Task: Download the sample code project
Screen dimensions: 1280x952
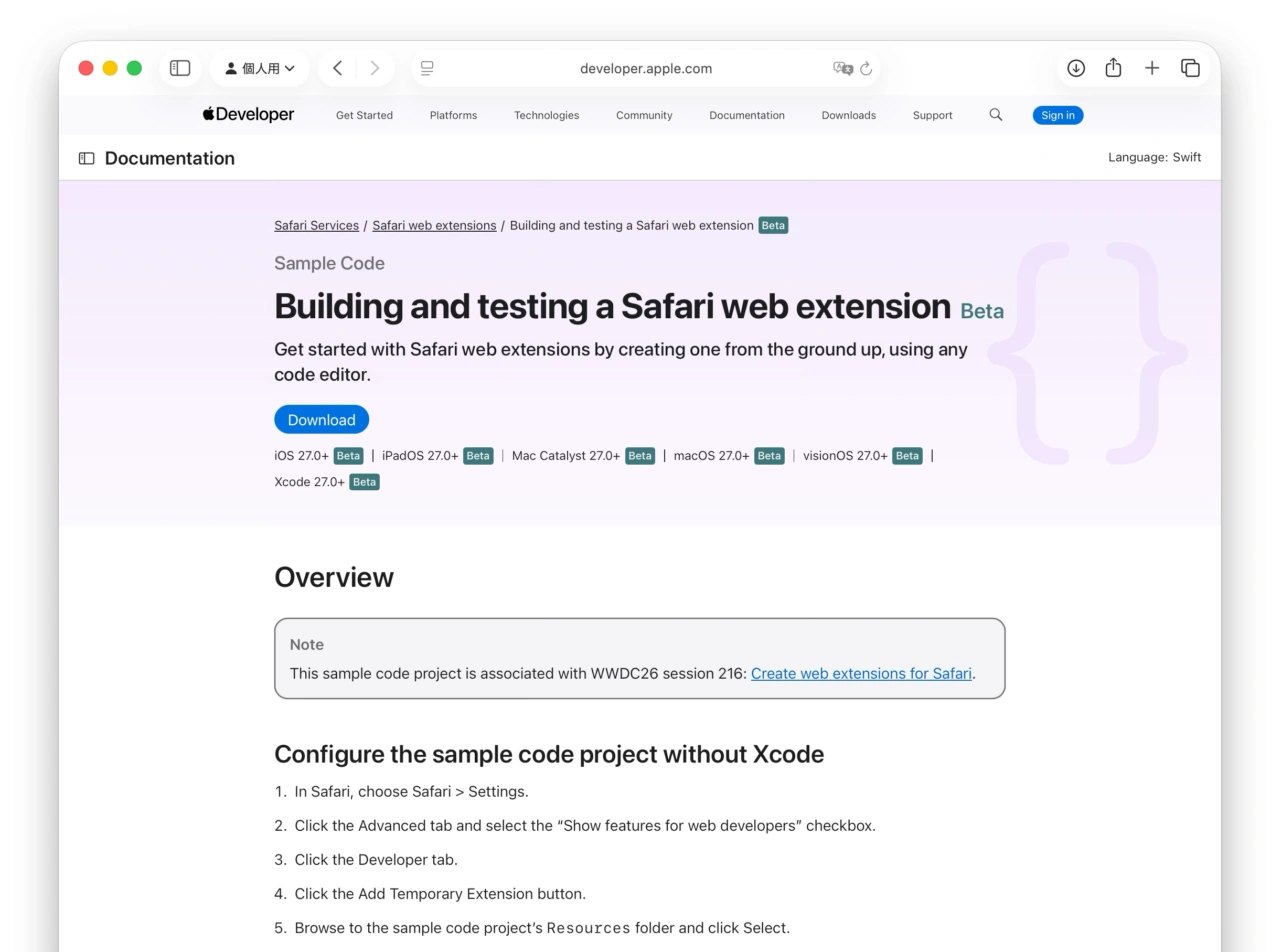Action: (321, 419)
